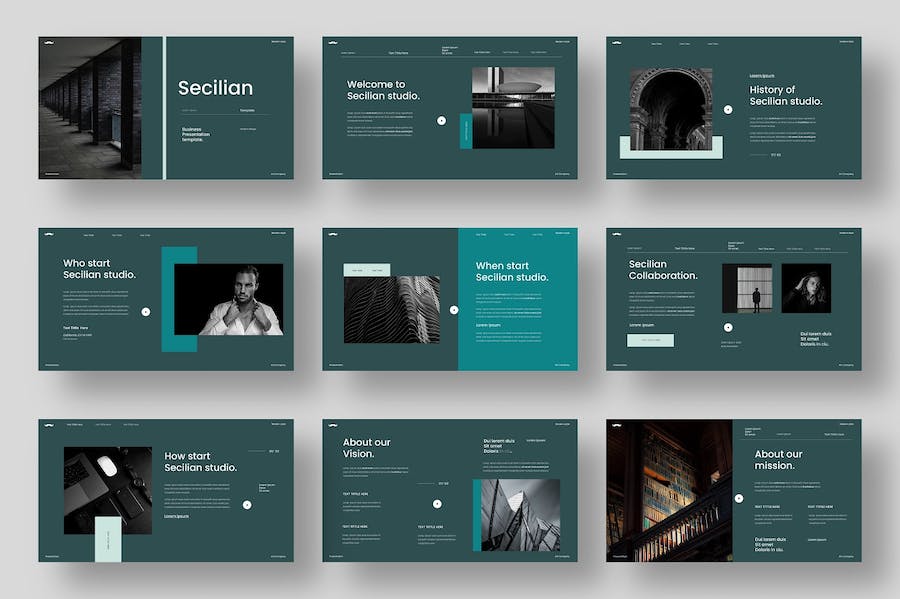Click the "About our mission." heading

coord(778,460)
